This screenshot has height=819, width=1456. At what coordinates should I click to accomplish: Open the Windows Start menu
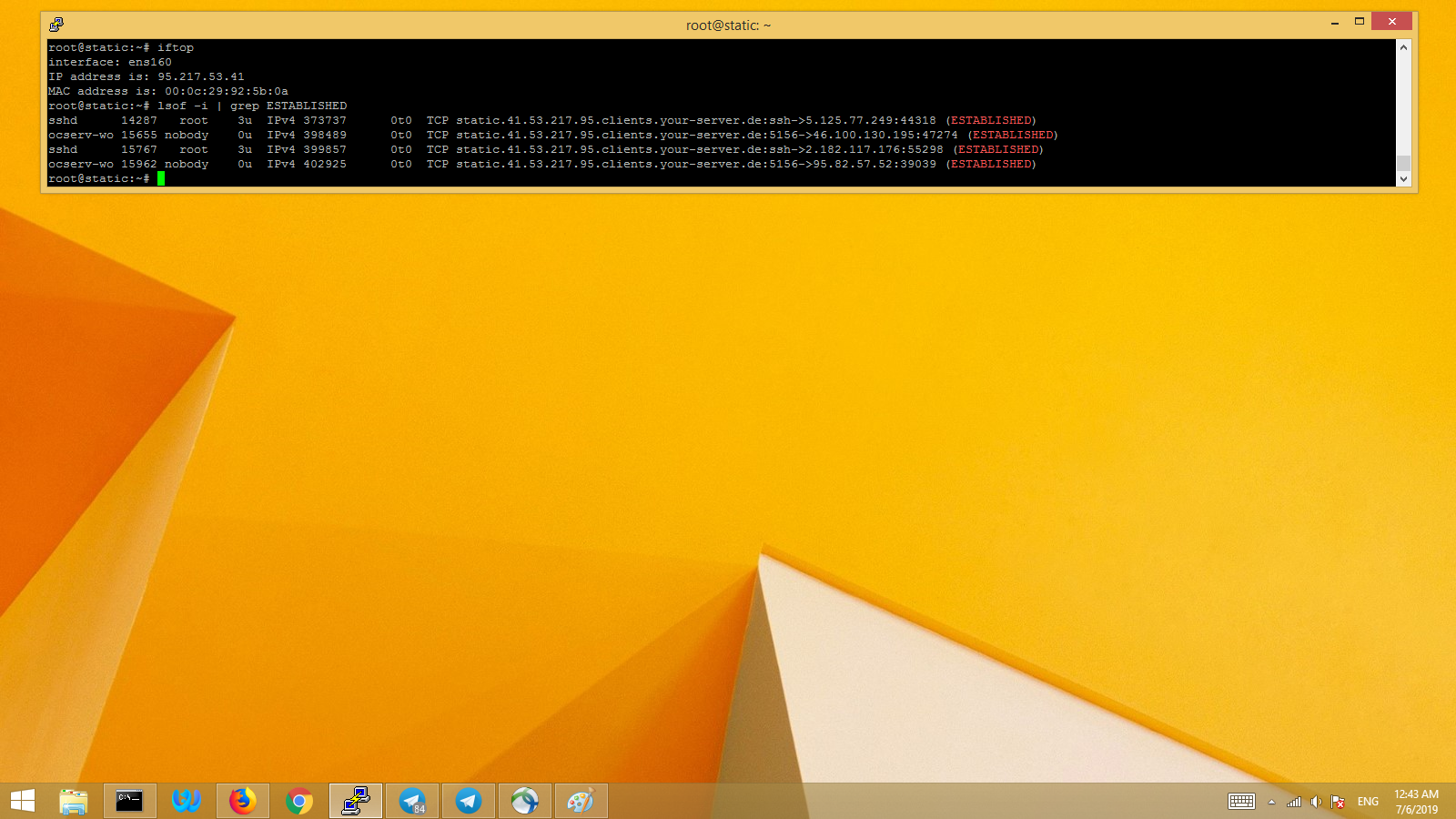23,801
